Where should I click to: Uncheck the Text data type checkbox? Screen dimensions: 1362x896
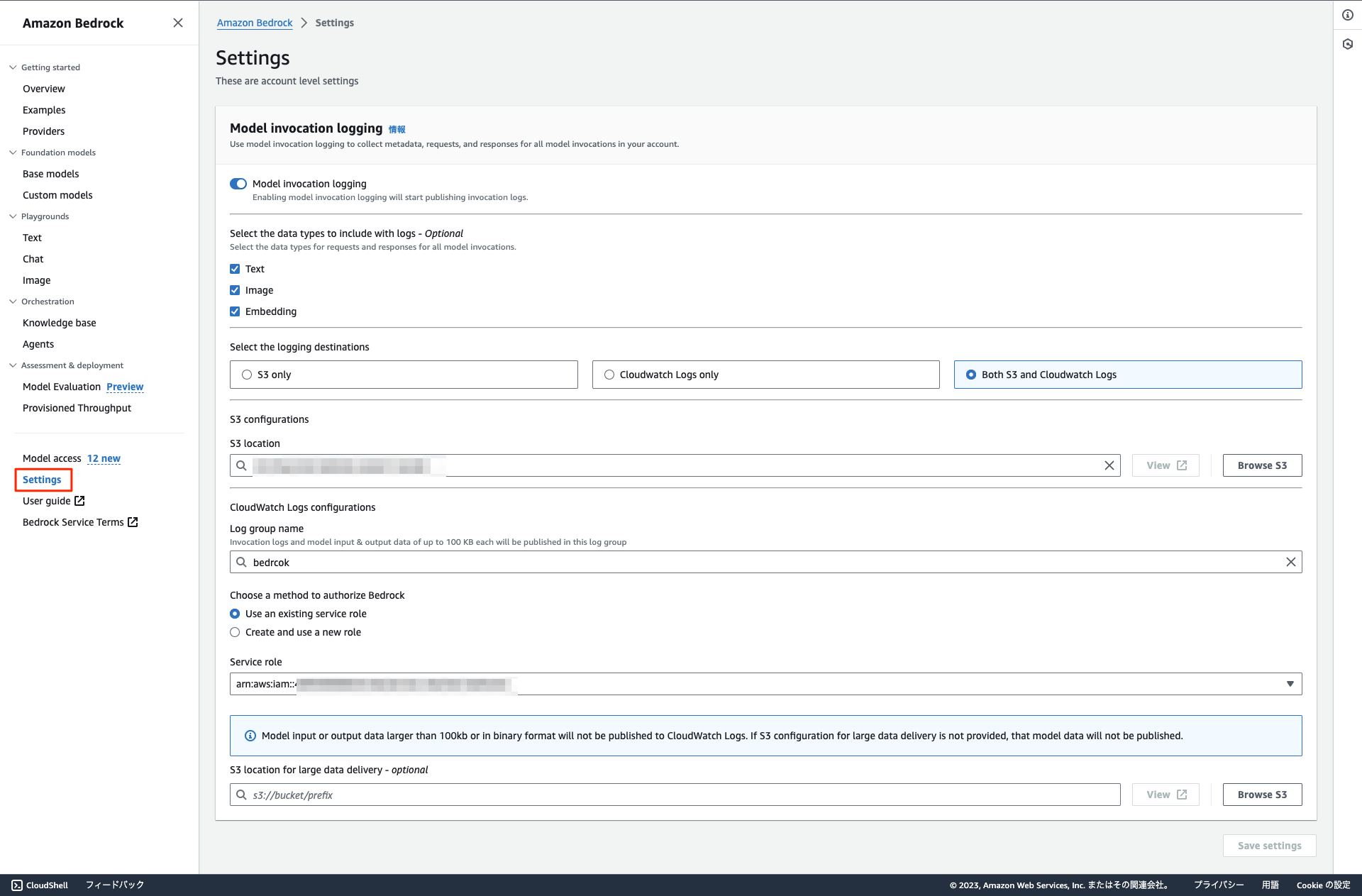235,269
